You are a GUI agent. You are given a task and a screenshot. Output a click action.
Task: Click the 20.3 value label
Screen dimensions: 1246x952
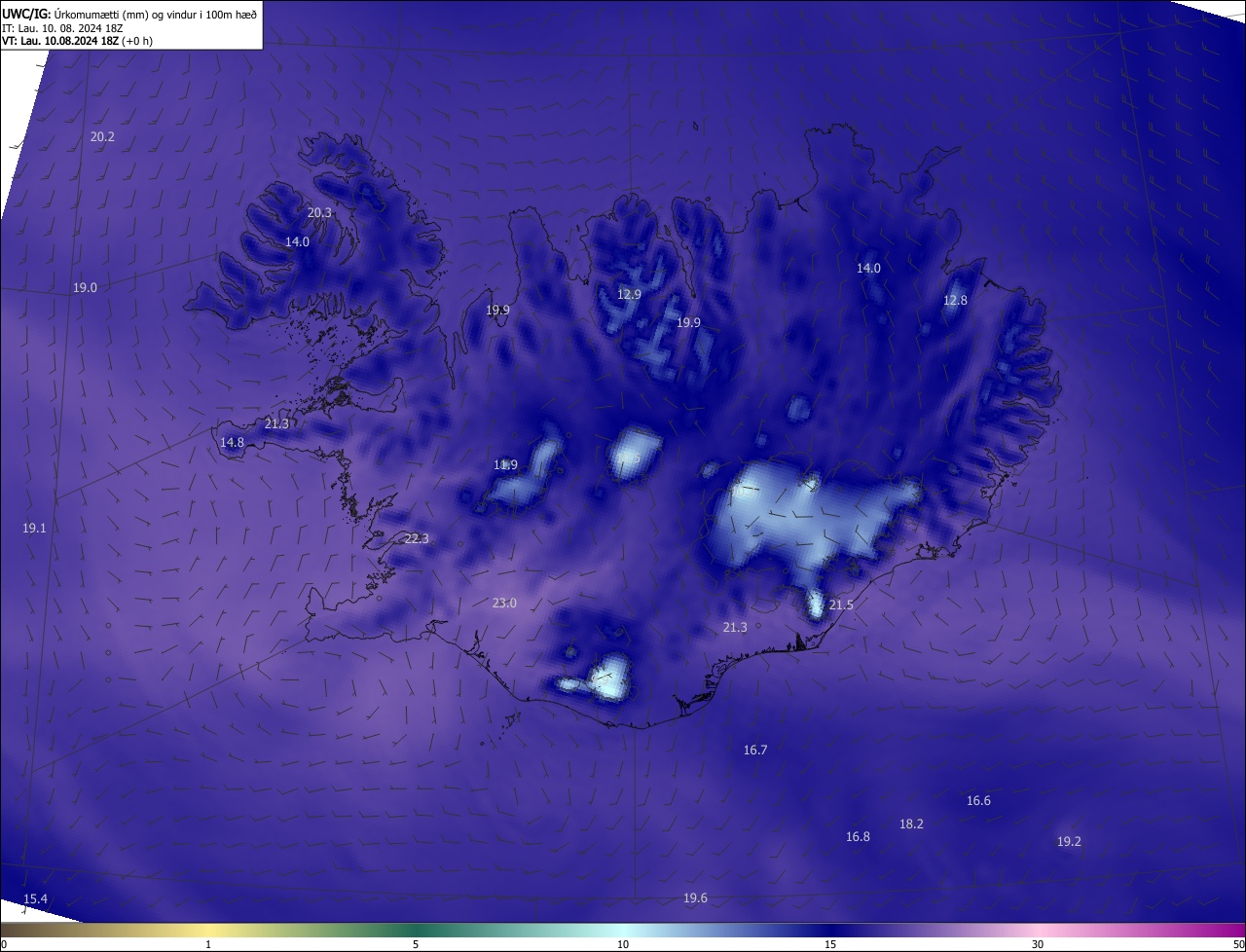click(x=319, y=212)
